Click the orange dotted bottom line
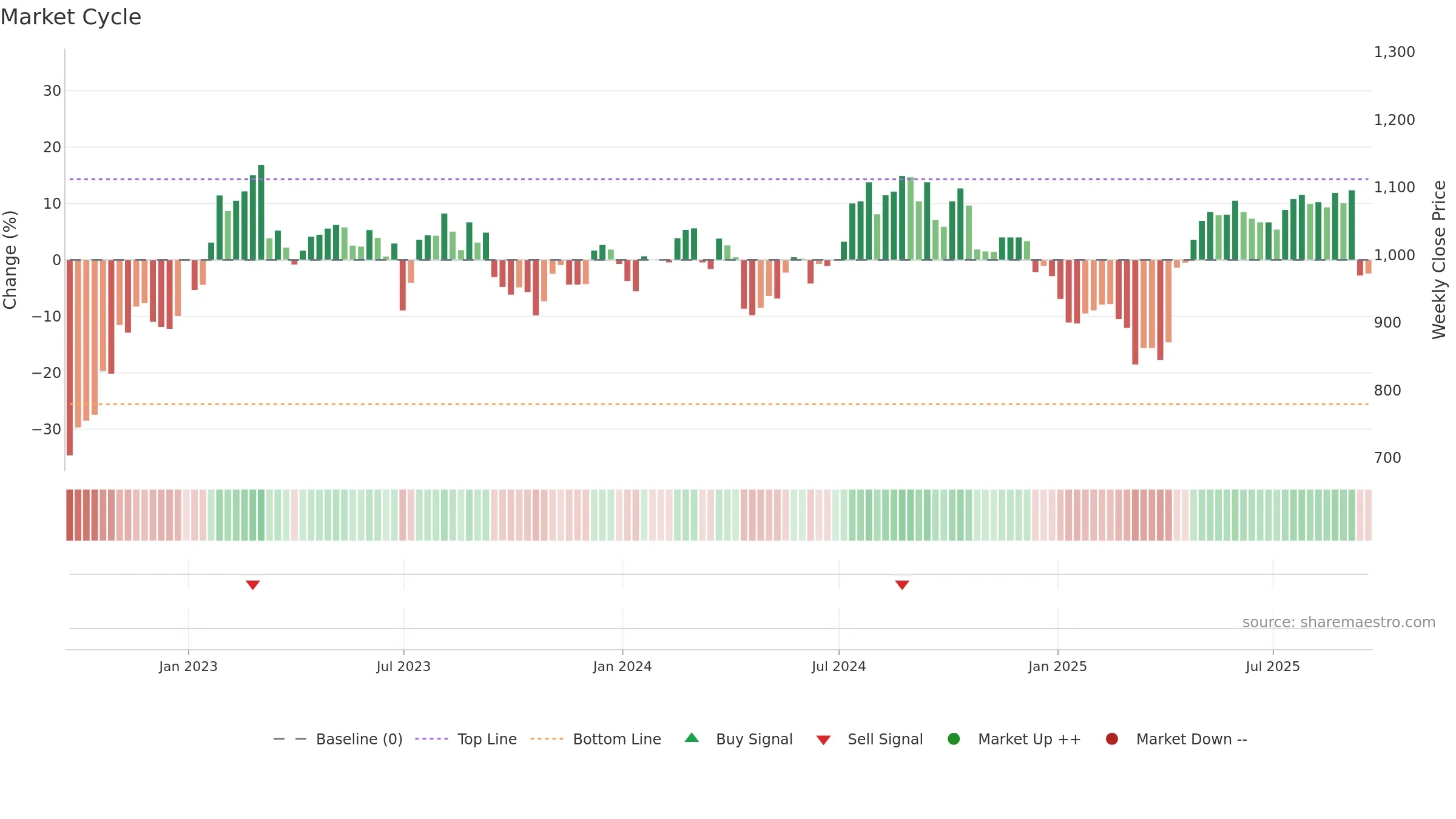This screenshot has width=1456, height=819. (x=719, y=404)
